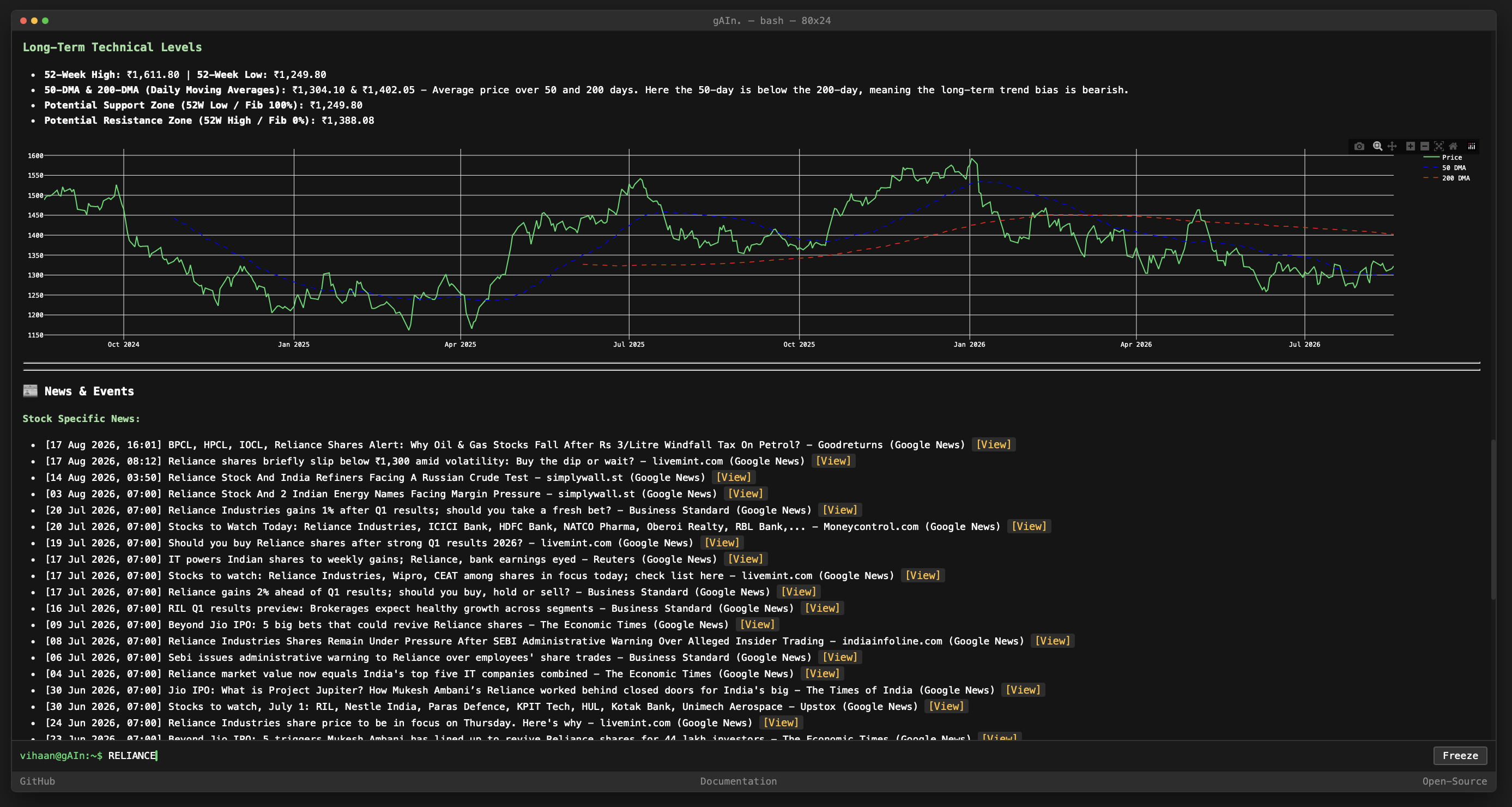Click the green window zoom button
The height and width of the screenshot is (807, 1512).
(x=45, y=21)
